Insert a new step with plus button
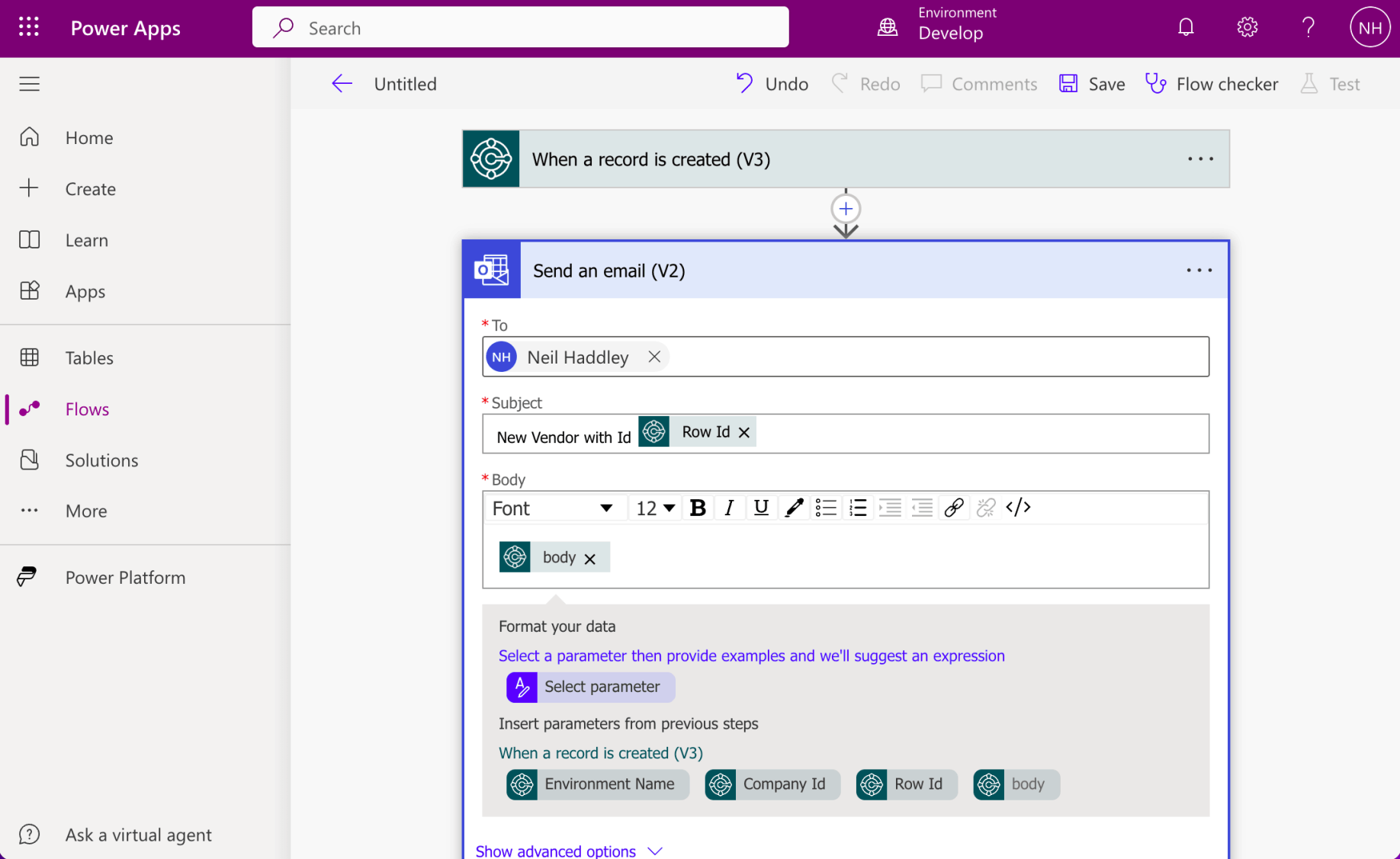Image resolution: width=1400 pixels, height=859 pixels. (x=846, y=208)
